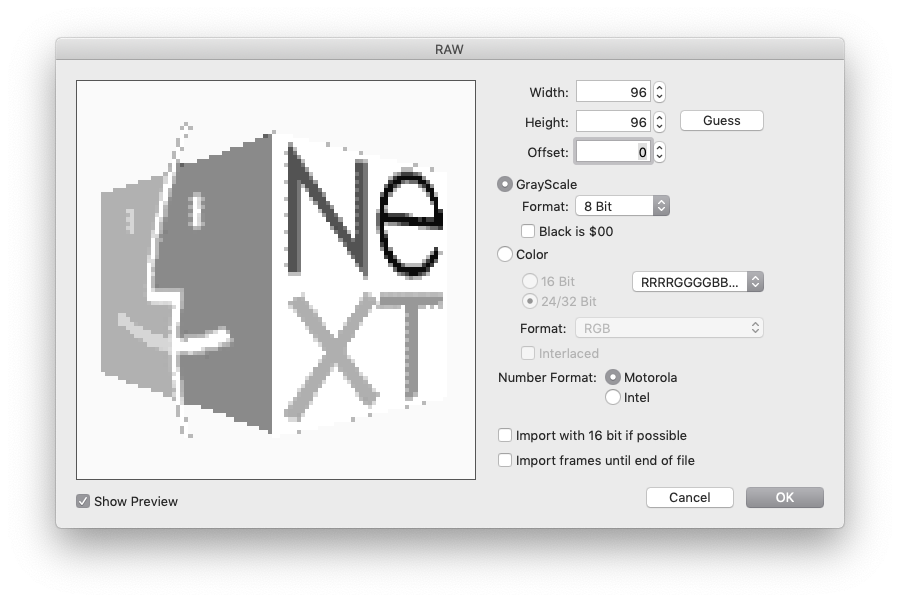Screen dimensions: 900x602
Task: Toggle the Interlaced checkbox
Action: click(527, 353)
